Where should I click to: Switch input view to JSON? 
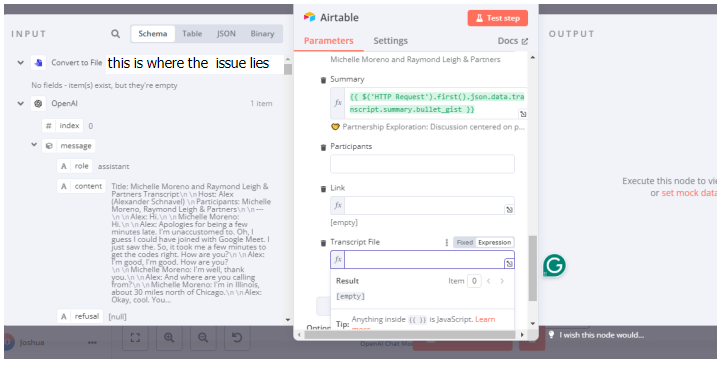pyautogui.click(x=226, y=34)
